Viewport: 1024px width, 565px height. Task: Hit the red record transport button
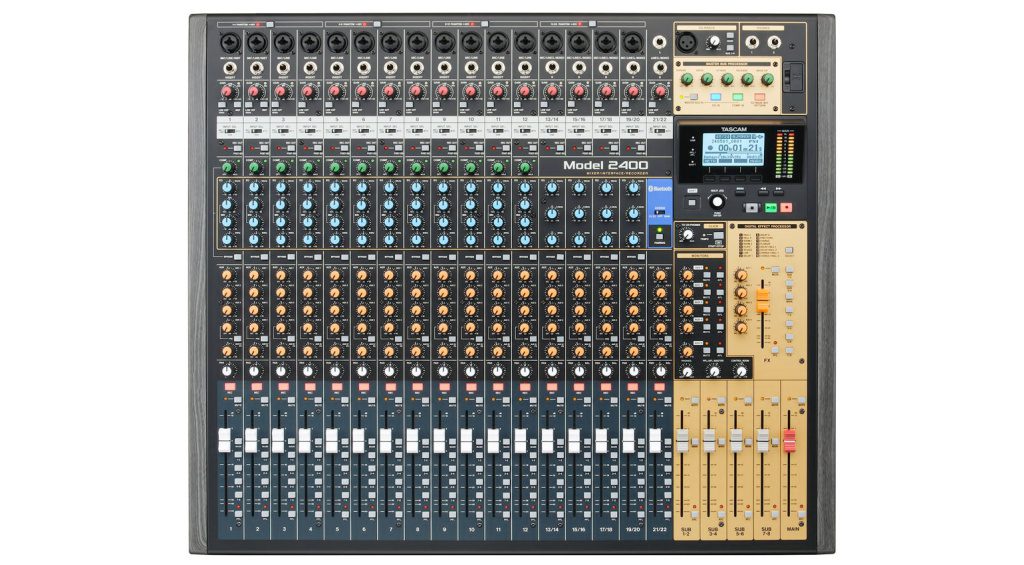[786, 208]
